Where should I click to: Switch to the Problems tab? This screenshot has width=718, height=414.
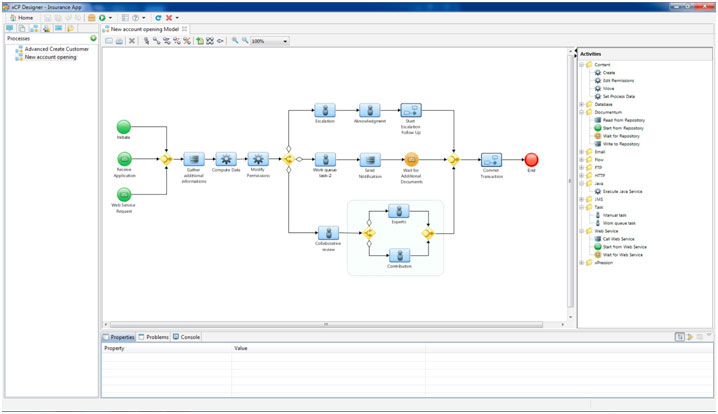(x=154, y=337)
